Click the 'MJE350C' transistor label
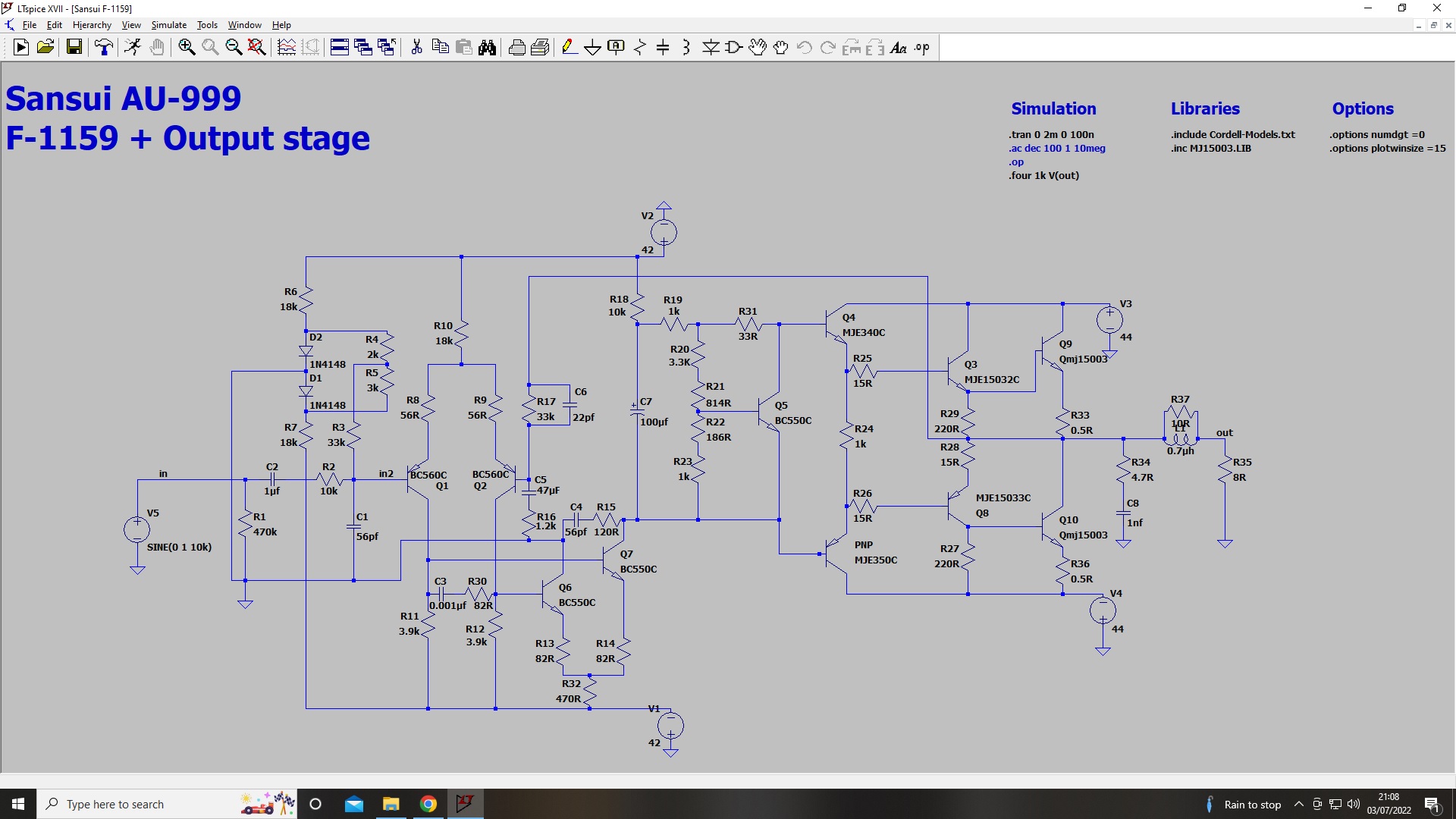 pos(876,560)
